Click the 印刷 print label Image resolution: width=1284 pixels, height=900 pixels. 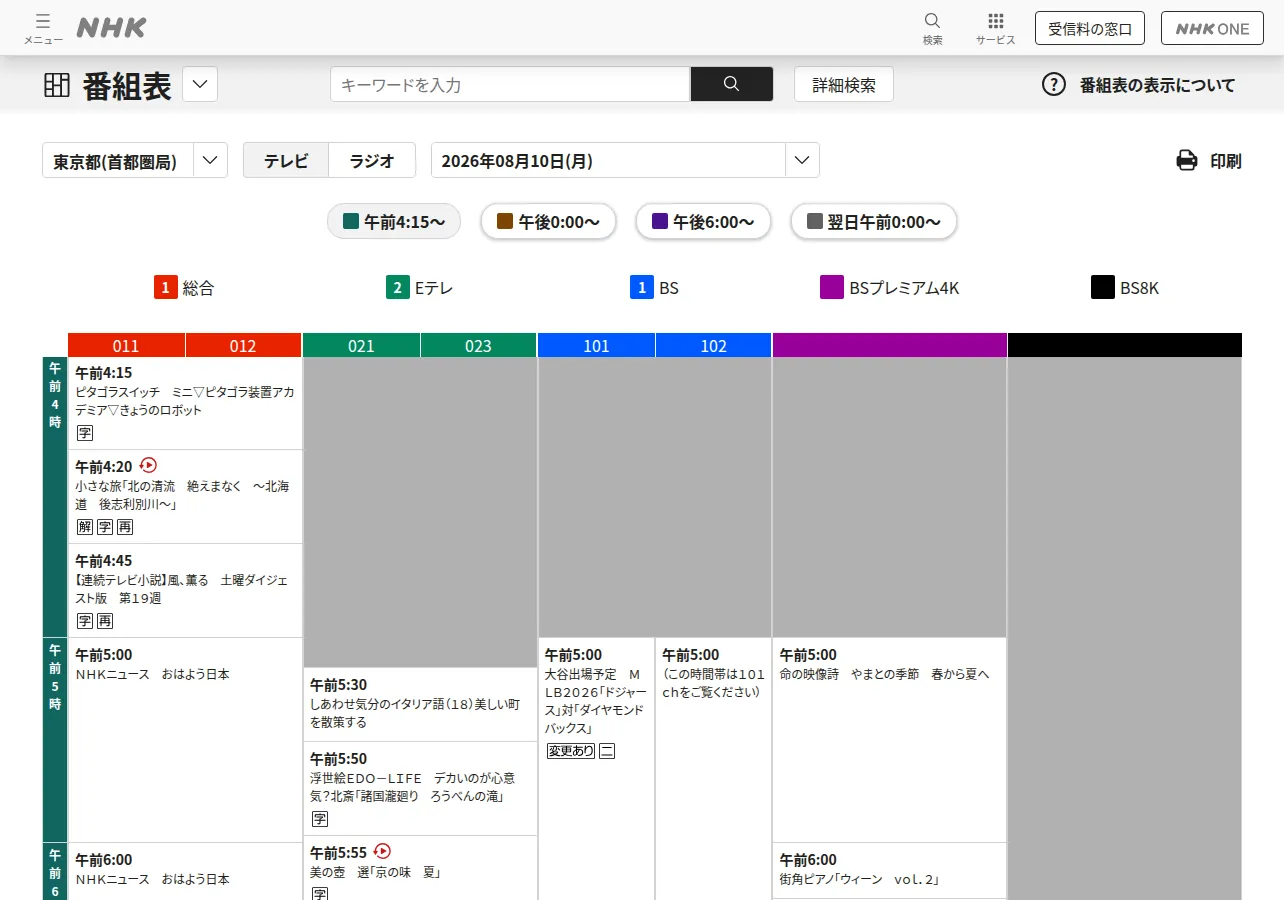coord(1226,160)
